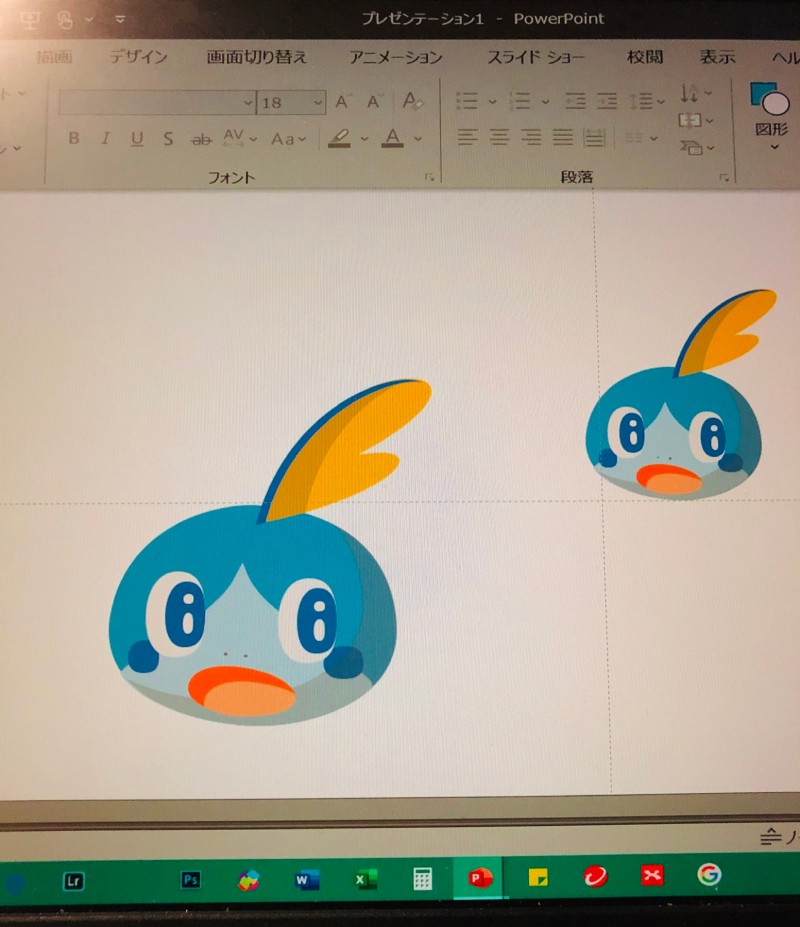800x927 pixels.
Task: Open notes pane button in status bar
Action: point(779,837)
